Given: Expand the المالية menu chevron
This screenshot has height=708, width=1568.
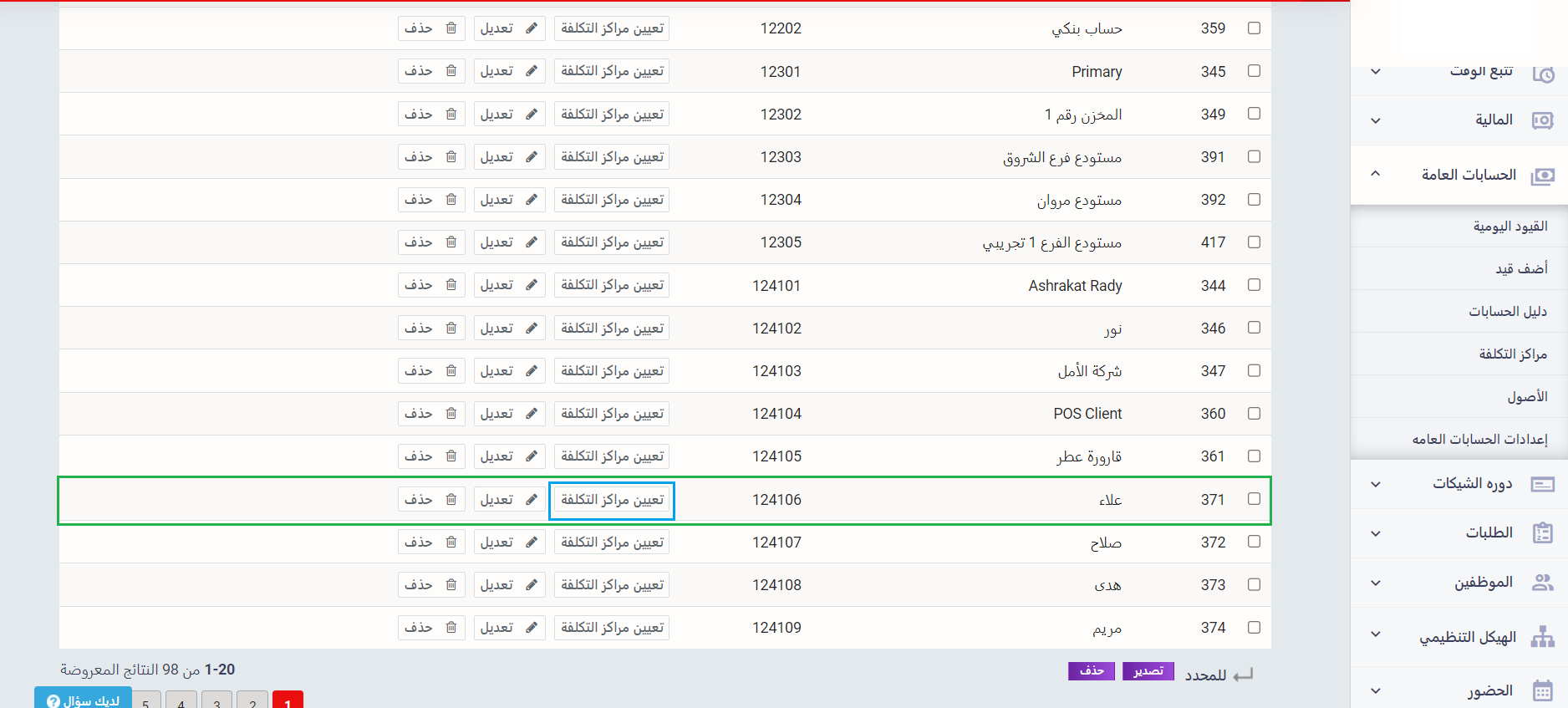Looking at the screenshot, I should (1376, 120).
